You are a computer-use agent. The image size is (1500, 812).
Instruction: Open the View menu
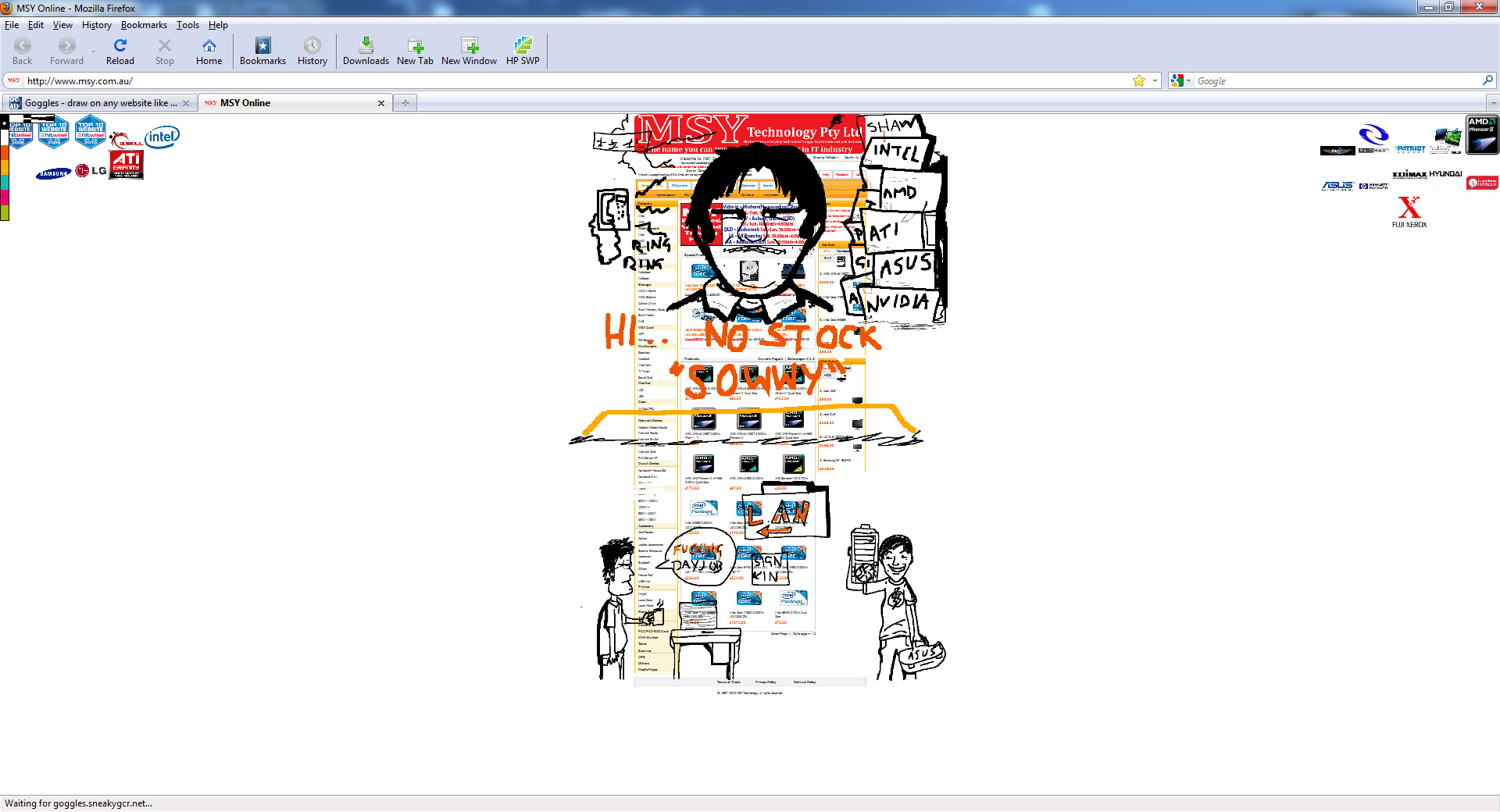(x=62, y=25)
